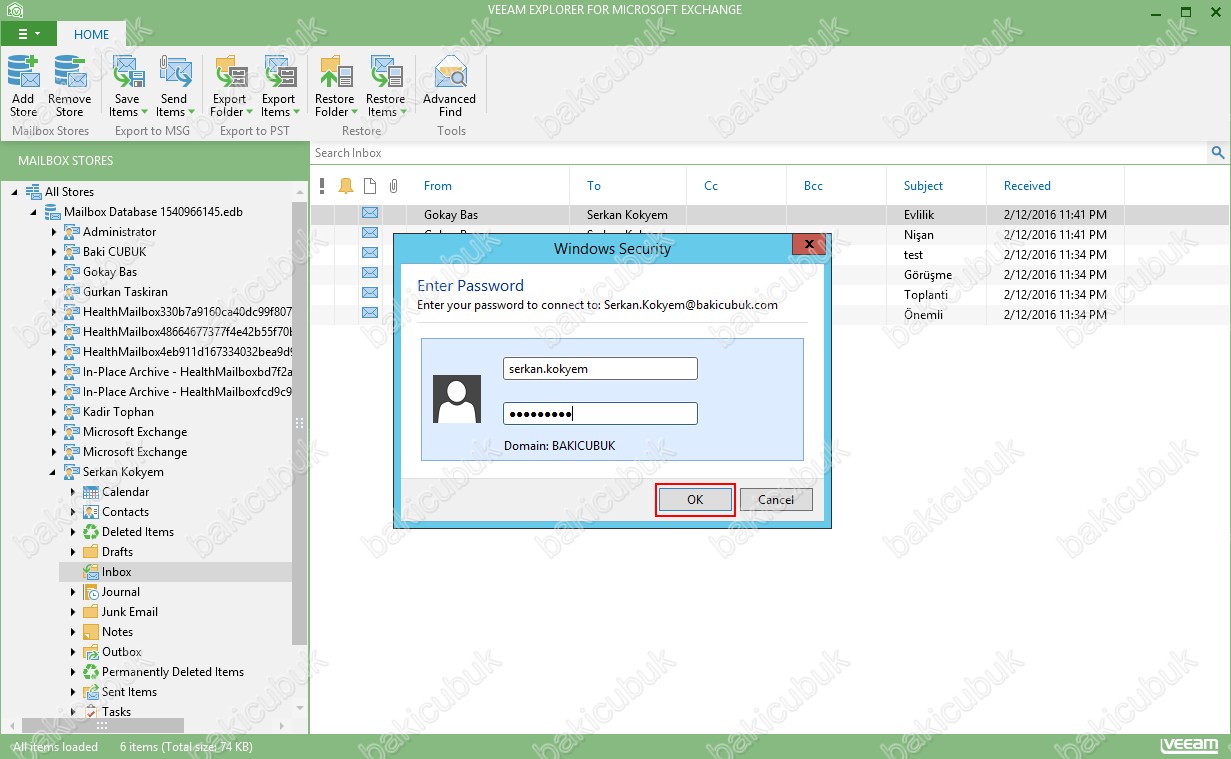Select the email with subject Evlilik

769,215
